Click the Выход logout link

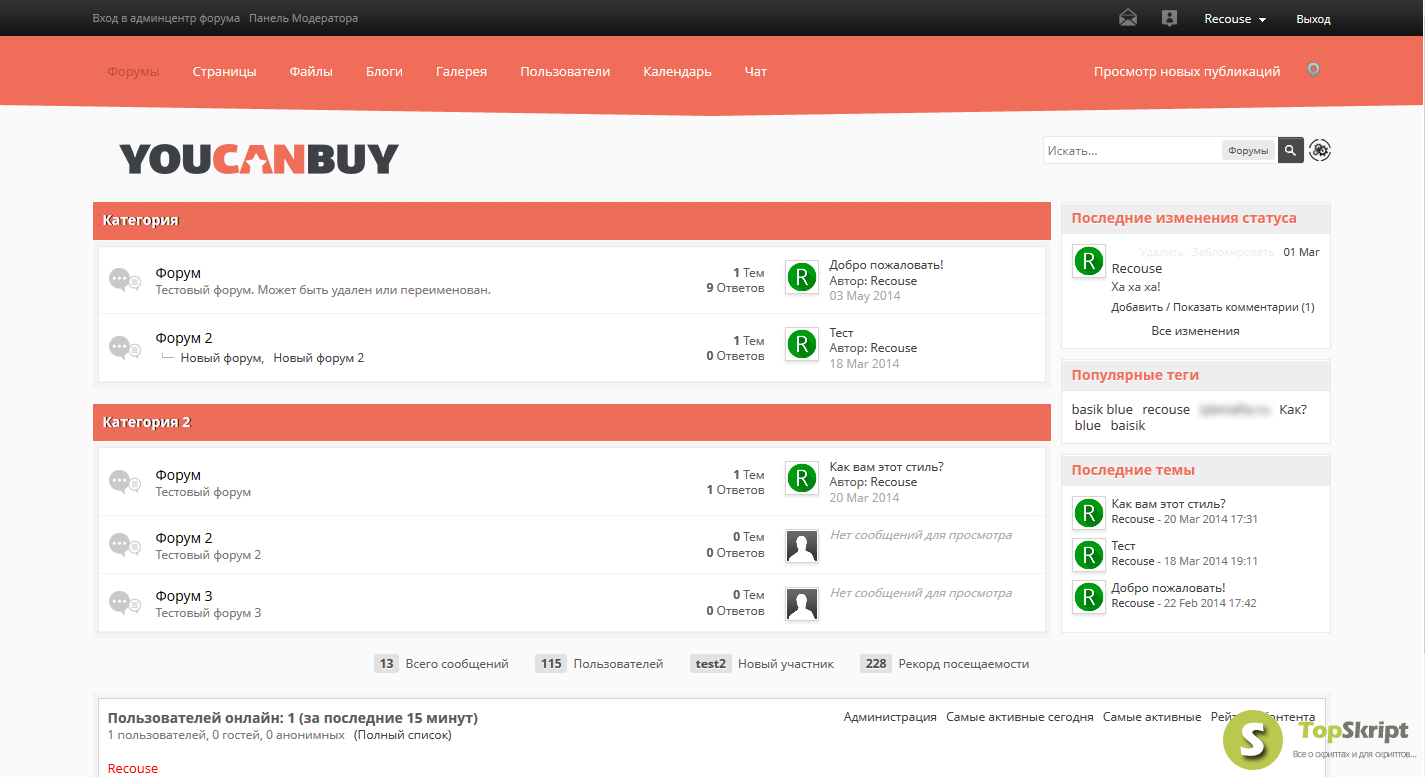(x=1313, y=19)
